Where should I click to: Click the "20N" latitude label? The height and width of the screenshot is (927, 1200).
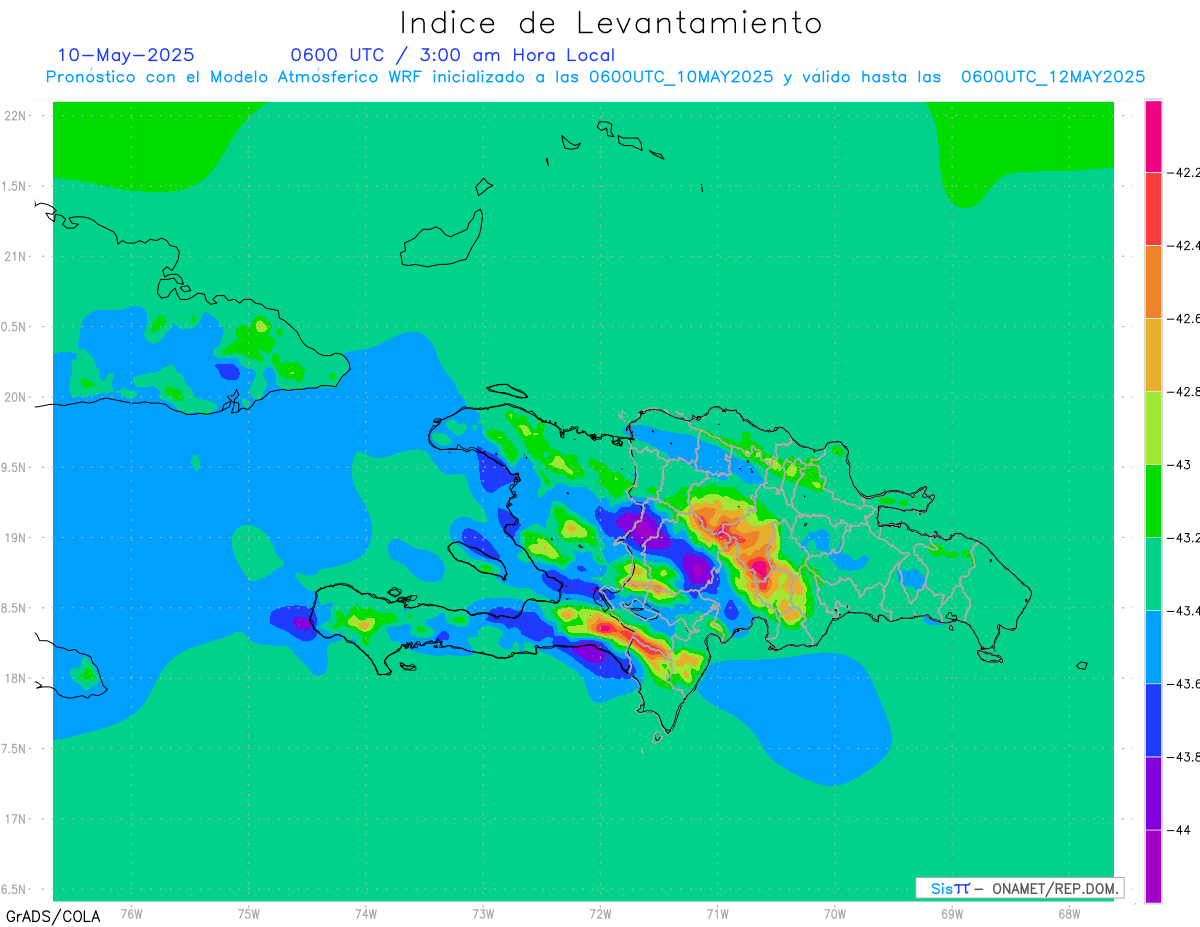(x=15, y=397)
